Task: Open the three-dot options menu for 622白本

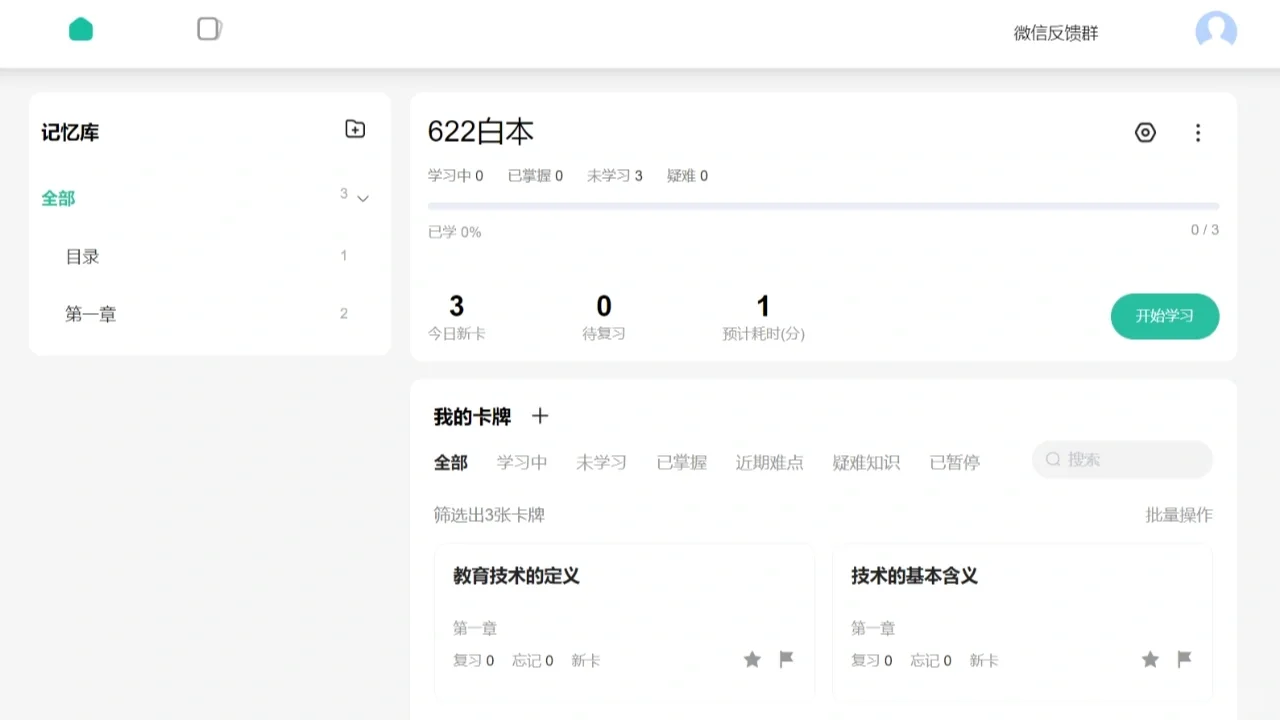Action: pos(1197,132)
